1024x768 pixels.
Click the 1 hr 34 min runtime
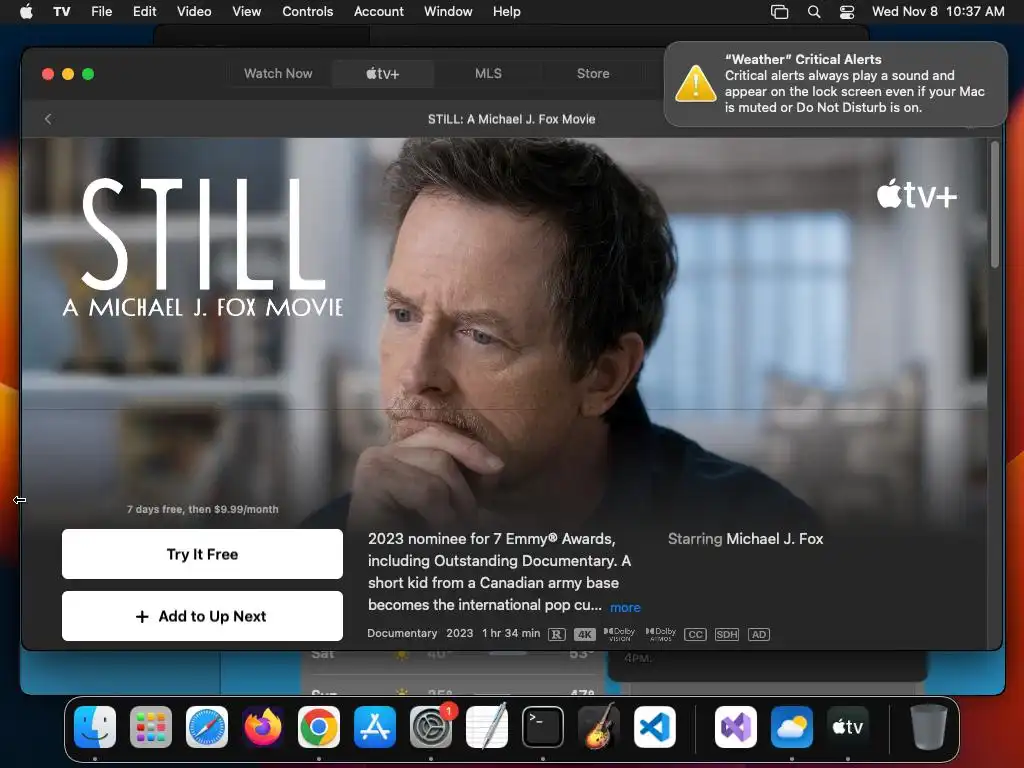pos(511,633)
